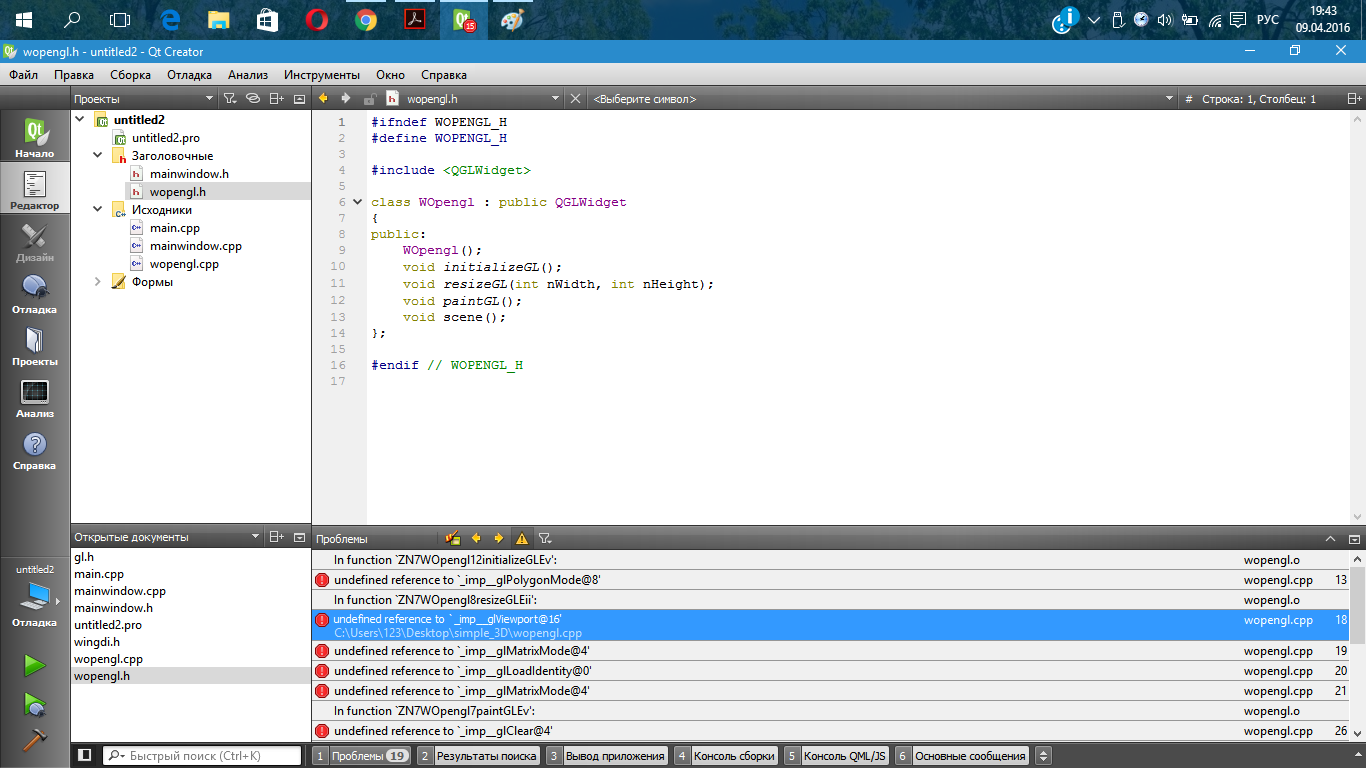Collapse the Заголовочные folder
This screenshot has height=770, width=1371.
pos(97,156)
